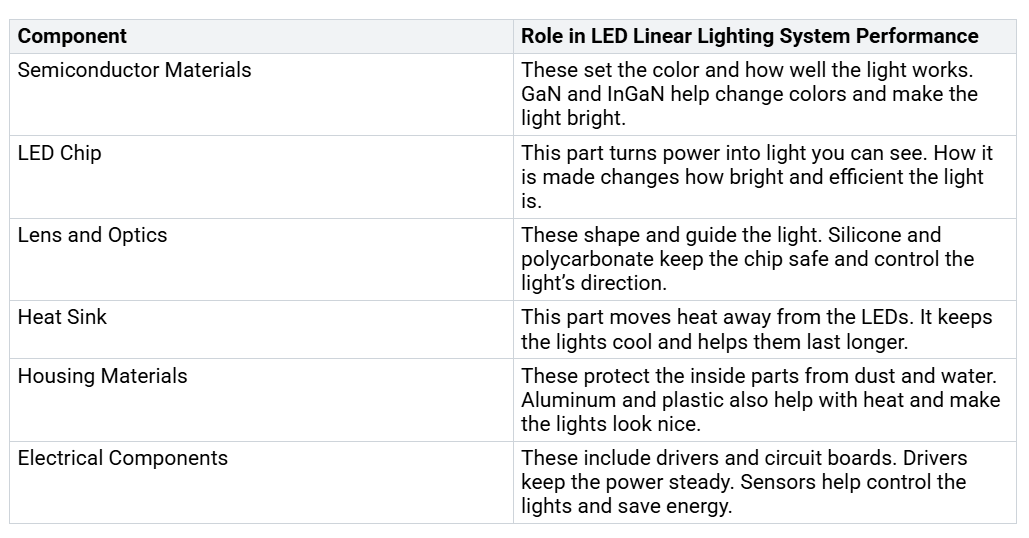The width and height of the screenshot is (1029, 538).
Task: Click the Role in LED Linear Lighting header
Action: tap(749, 37)
